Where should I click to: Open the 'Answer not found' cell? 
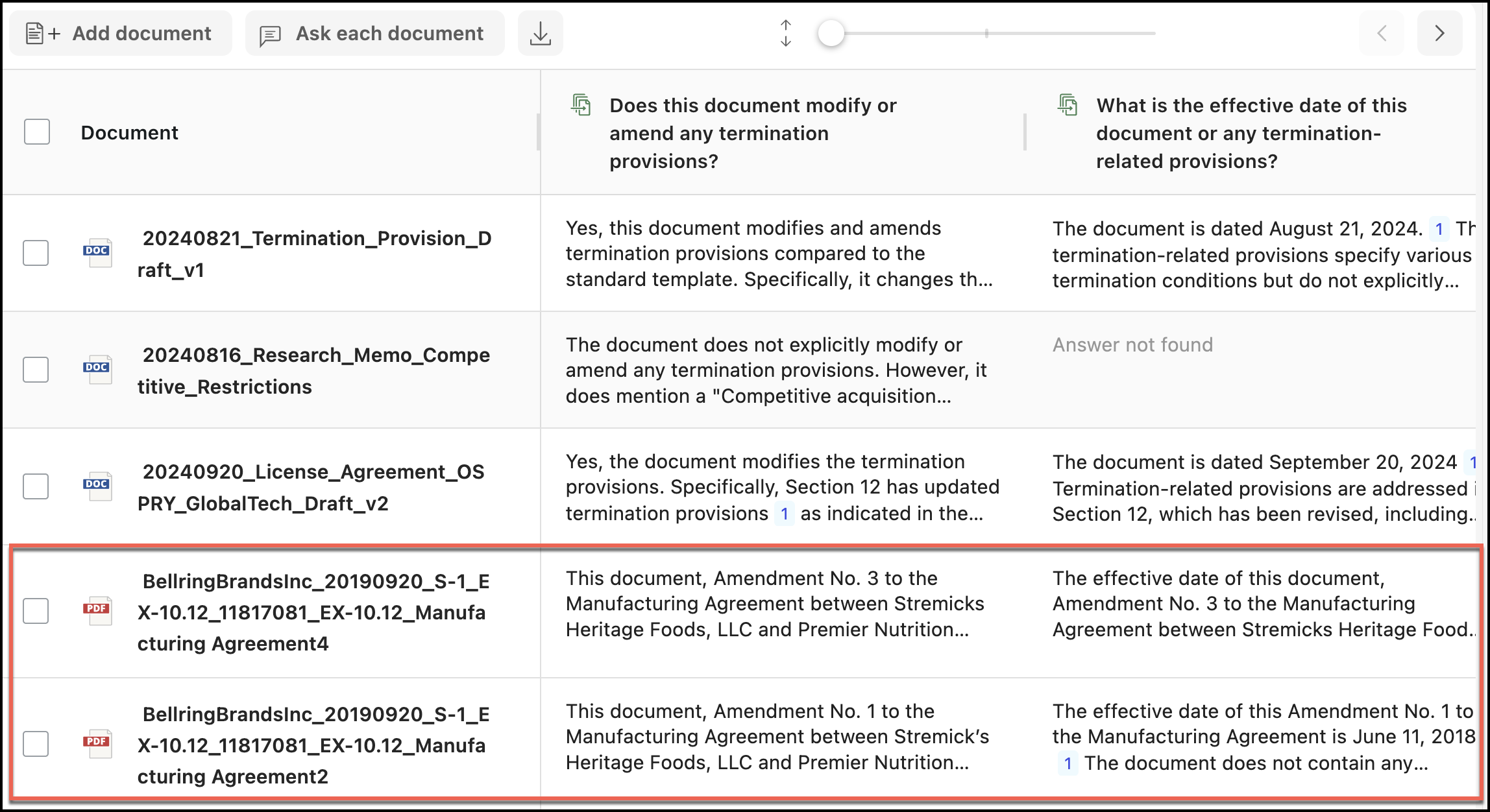pos(1132,344)
